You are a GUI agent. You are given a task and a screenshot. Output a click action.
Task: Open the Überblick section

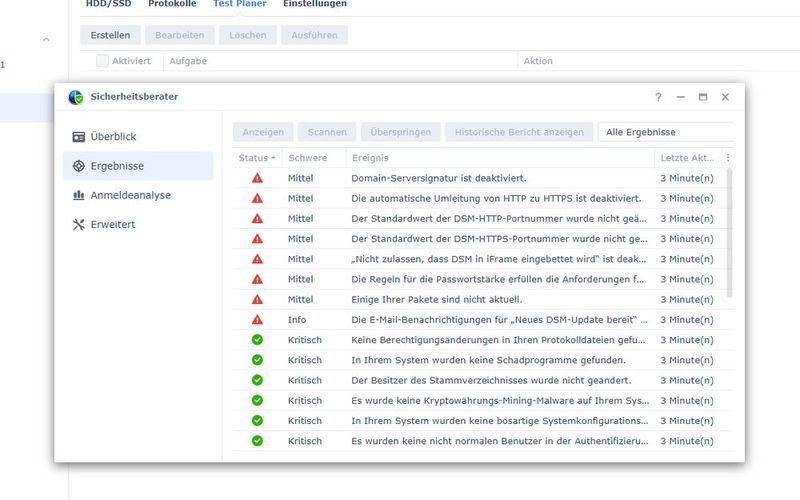138,137
